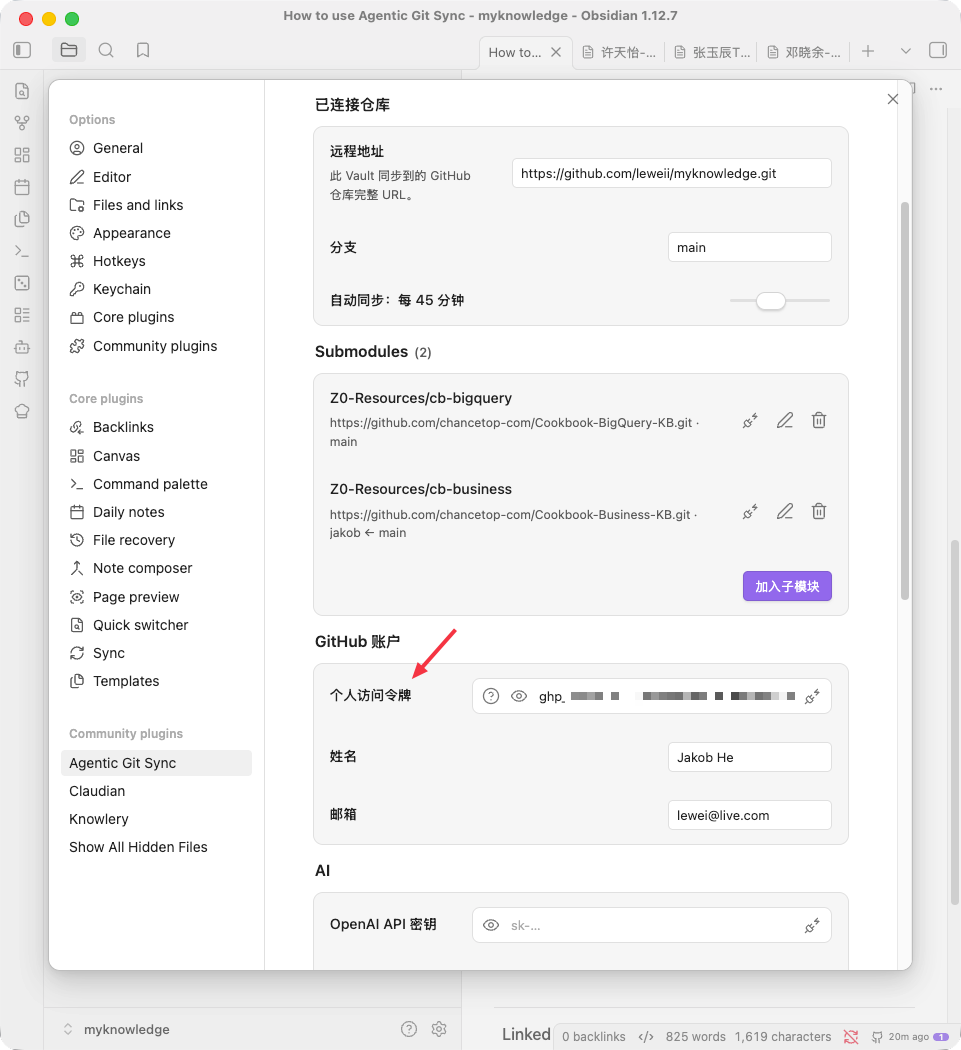Expand the tab list chevron
Viewport: 961px width, 1050px height.
[x=905, y=51]
